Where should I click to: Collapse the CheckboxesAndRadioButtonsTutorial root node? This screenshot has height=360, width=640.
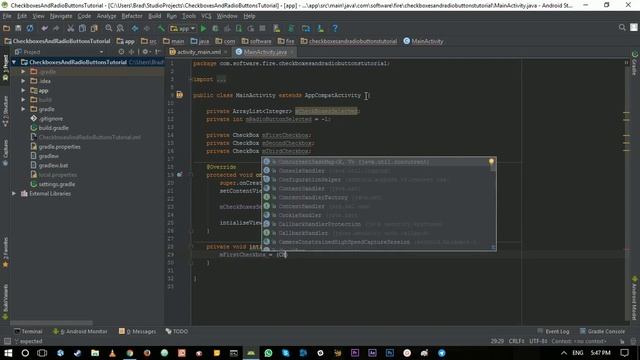click(14, 62)
